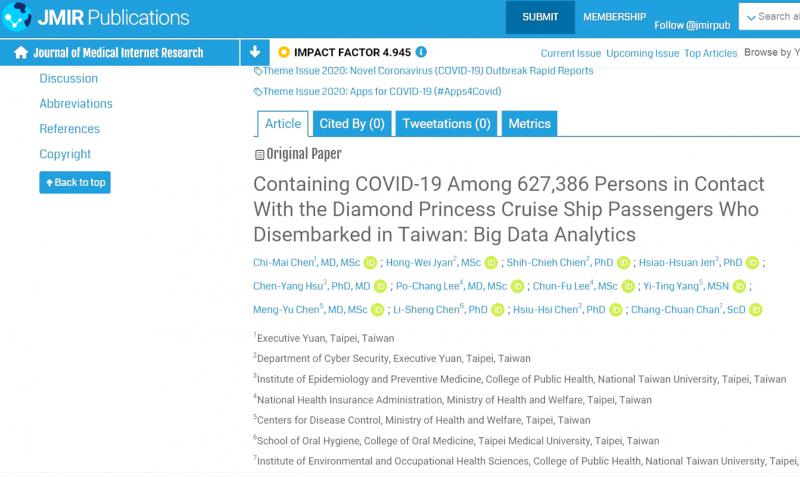The width and height of the screenshot is (800, 478).
Task: Open the journal dropdown with the down arrow
Action: point(255,52)
